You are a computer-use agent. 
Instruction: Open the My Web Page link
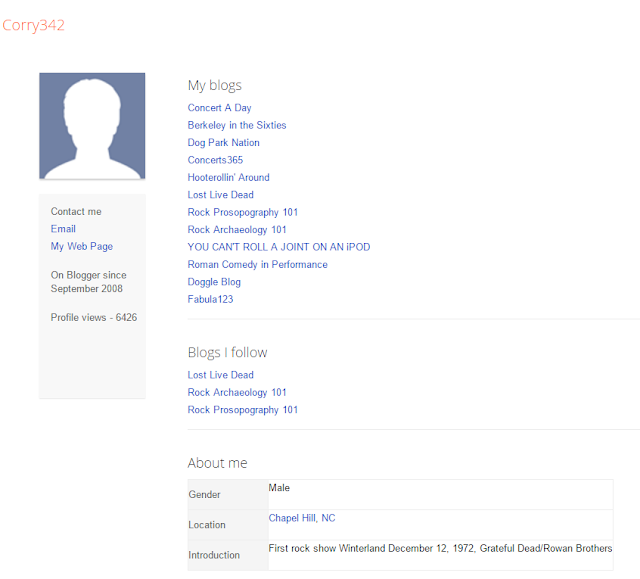click(82, 246)
